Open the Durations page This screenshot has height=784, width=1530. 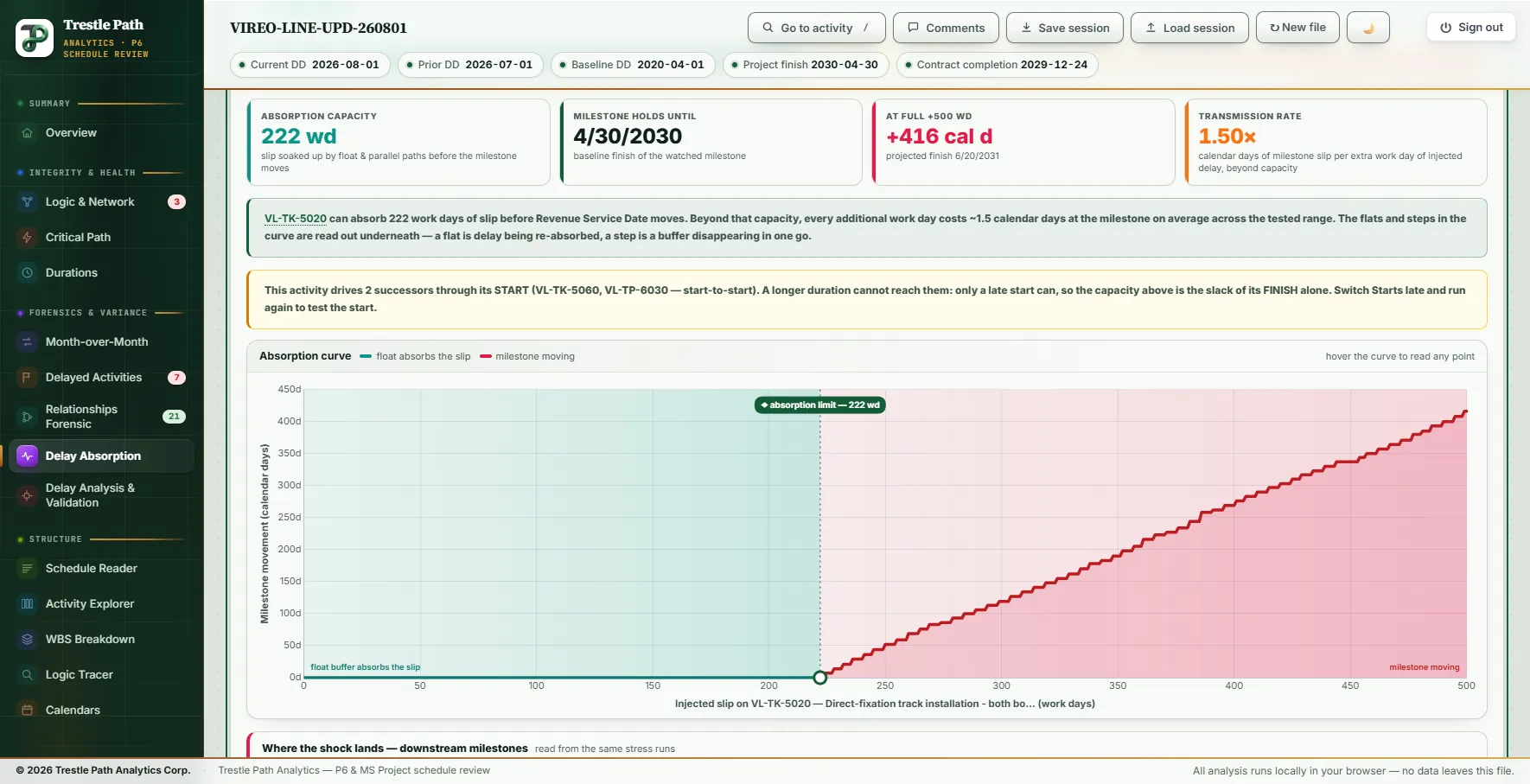coord(102,273)
